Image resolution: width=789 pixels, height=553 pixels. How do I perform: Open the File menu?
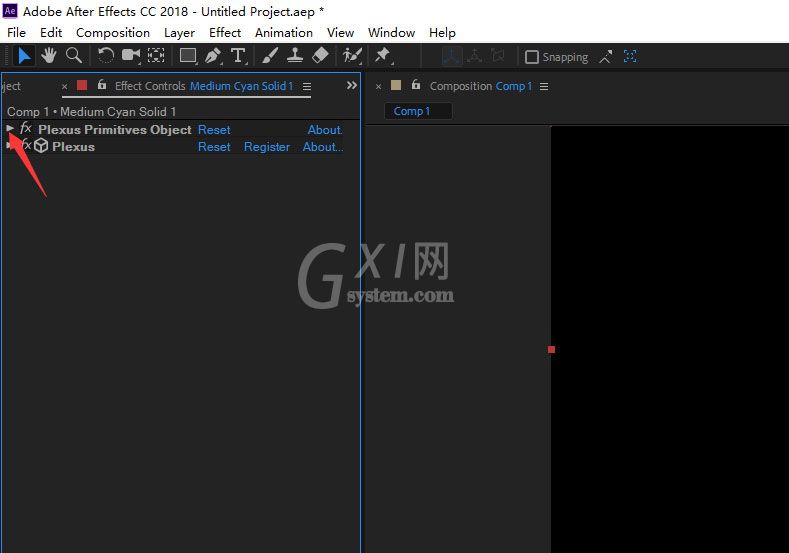pos(17,33)
